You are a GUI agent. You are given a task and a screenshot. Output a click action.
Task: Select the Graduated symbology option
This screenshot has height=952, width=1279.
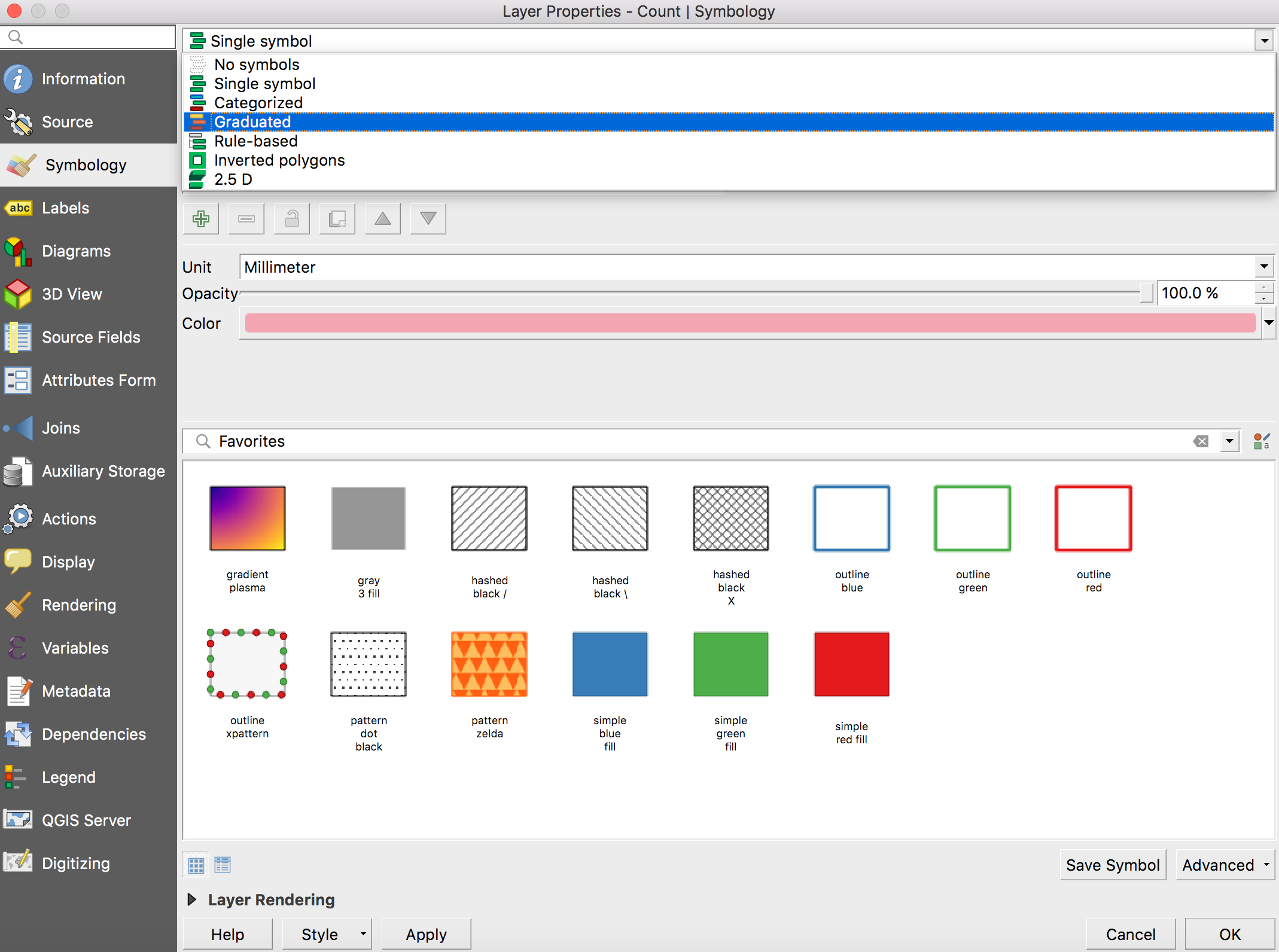point(251,122)
